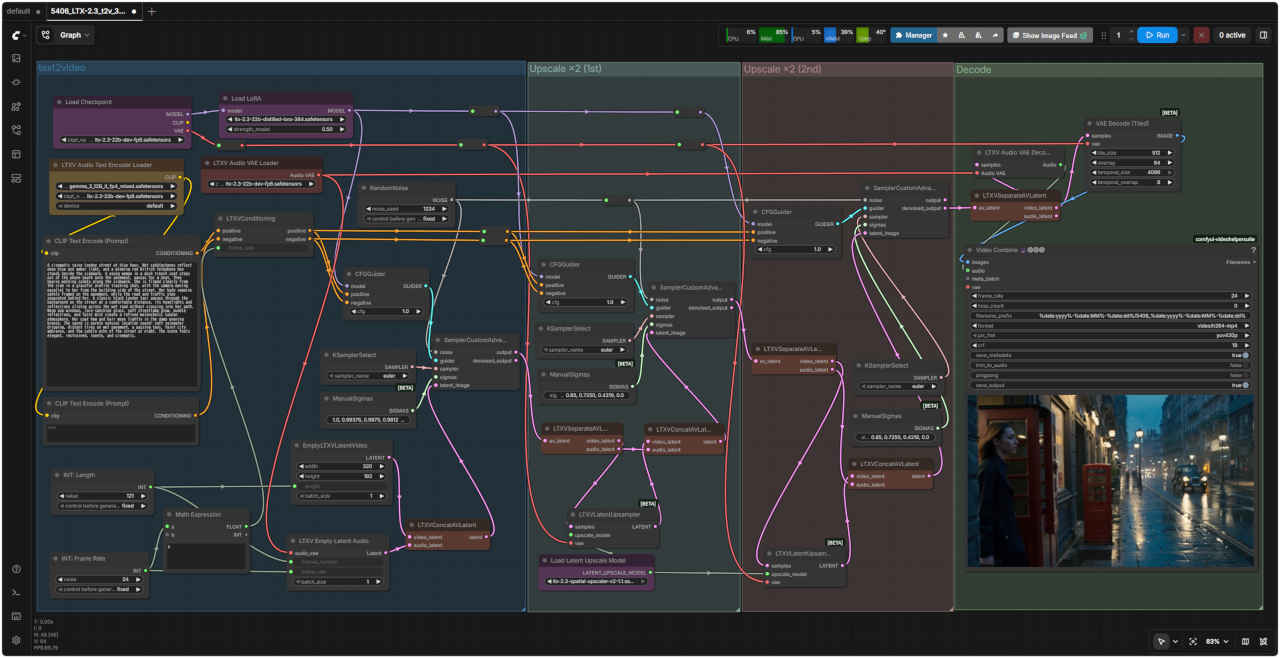Adjust strength_model value in Load LoRA
Screen dimensions: 1280x658
coord(285,129)
